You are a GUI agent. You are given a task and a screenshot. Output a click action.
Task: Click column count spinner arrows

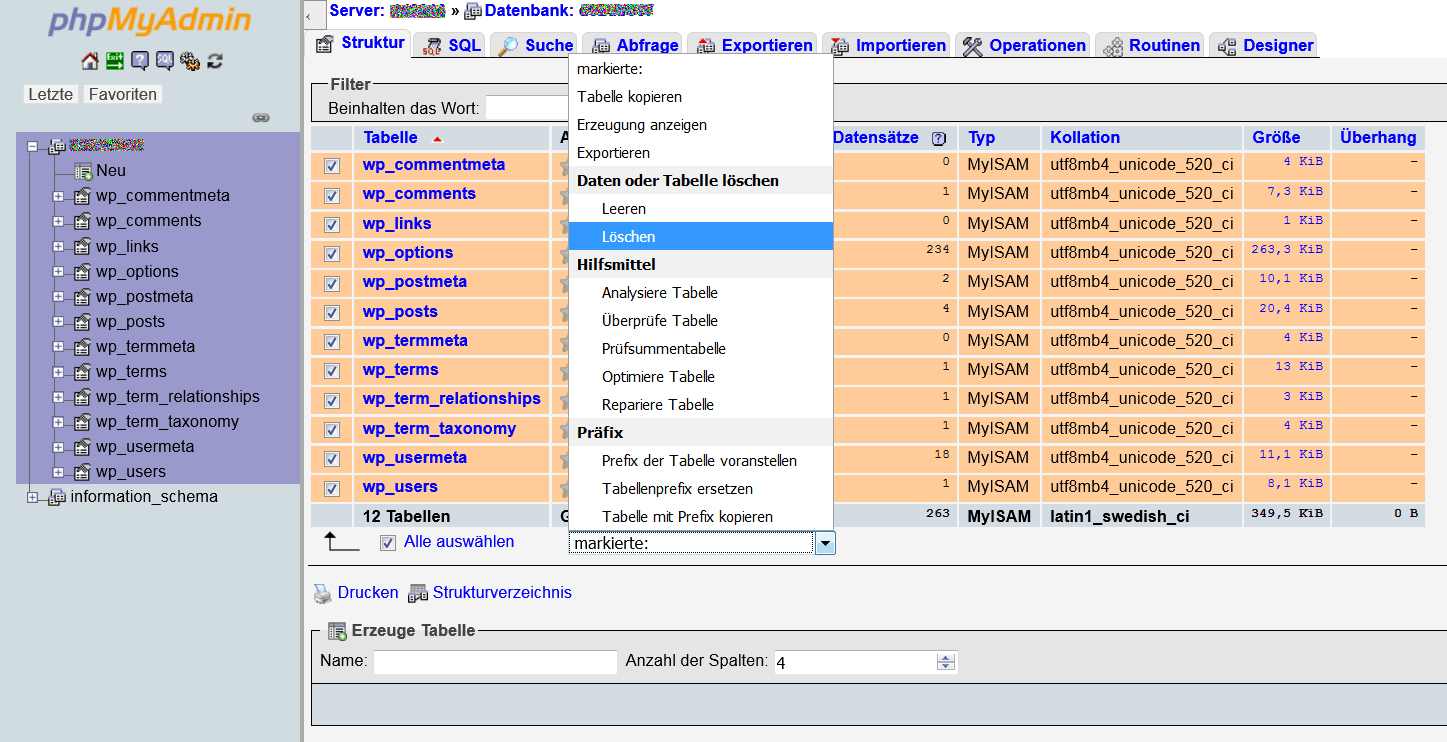point(946,662)
